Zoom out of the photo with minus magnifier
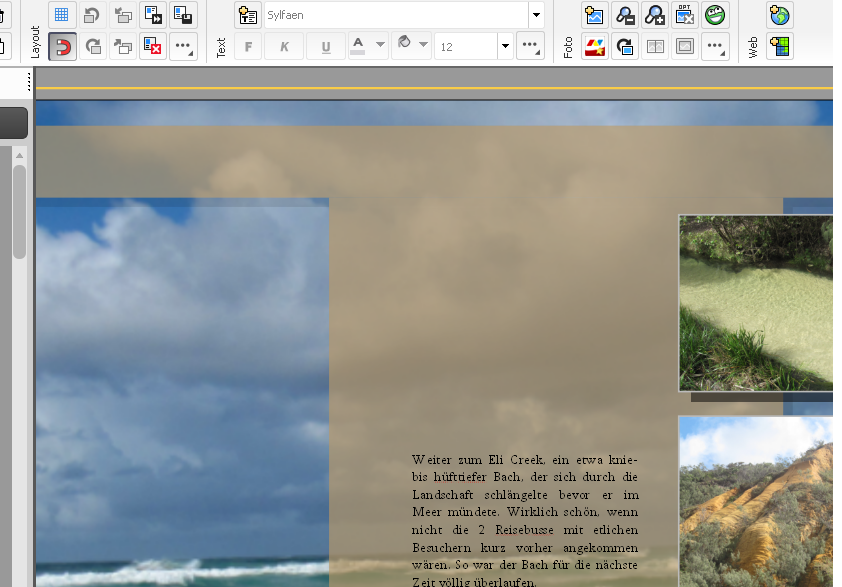 pos(625,15)
